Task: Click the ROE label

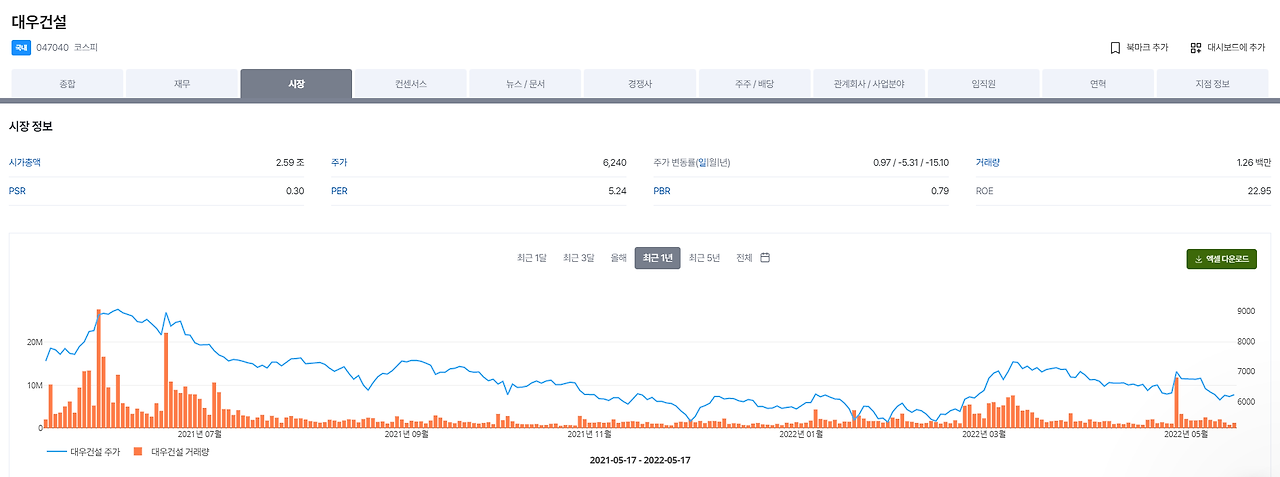Action: point(985,191)
